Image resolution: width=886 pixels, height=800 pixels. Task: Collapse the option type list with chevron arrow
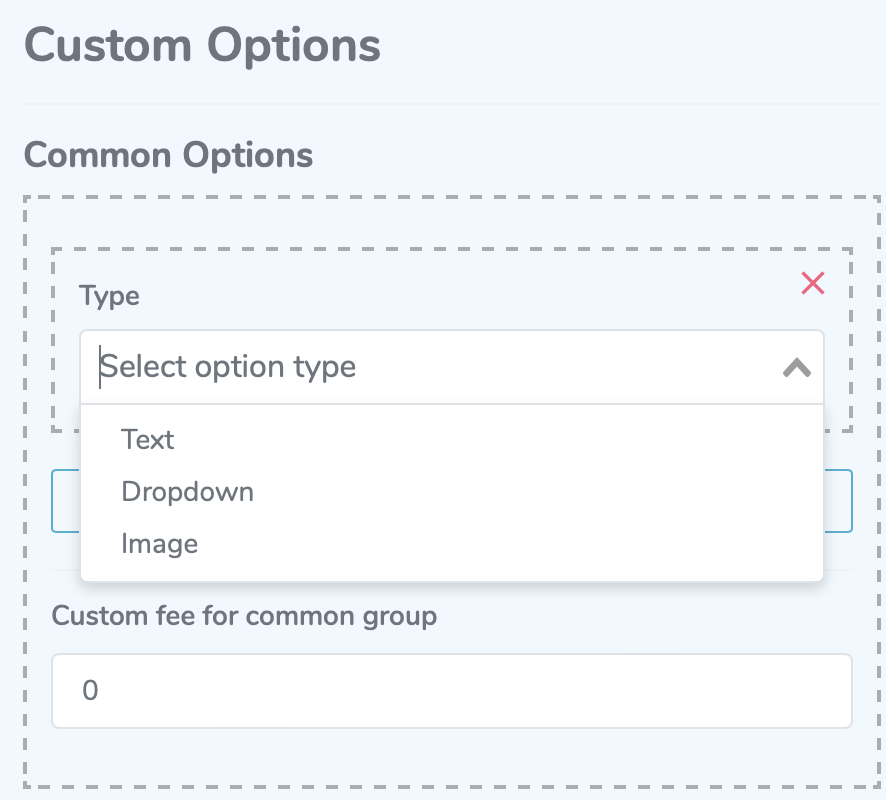point(797,367)
